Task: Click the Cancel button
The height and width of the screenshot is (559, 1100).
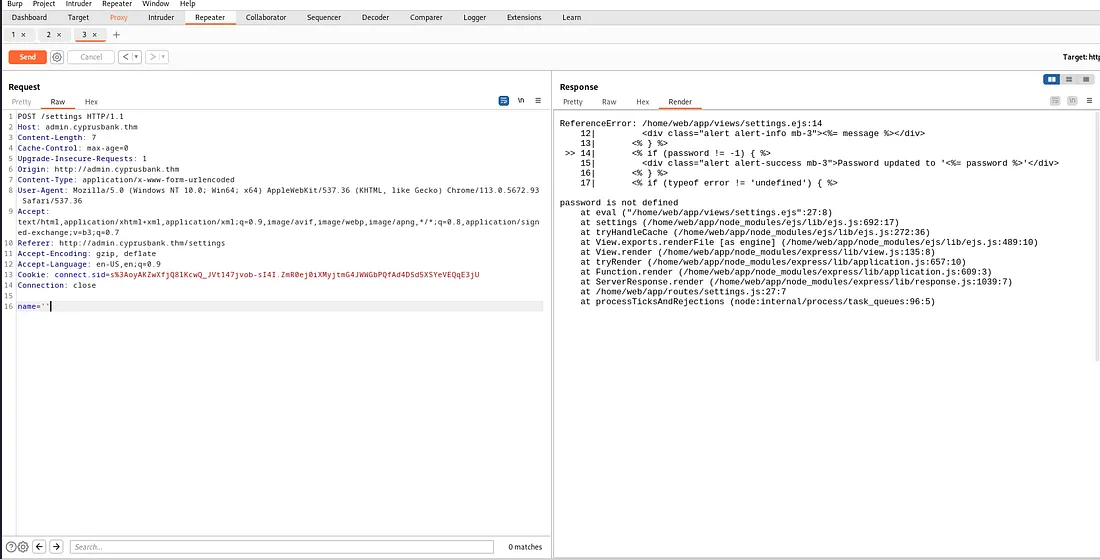Action: [91, 57]
